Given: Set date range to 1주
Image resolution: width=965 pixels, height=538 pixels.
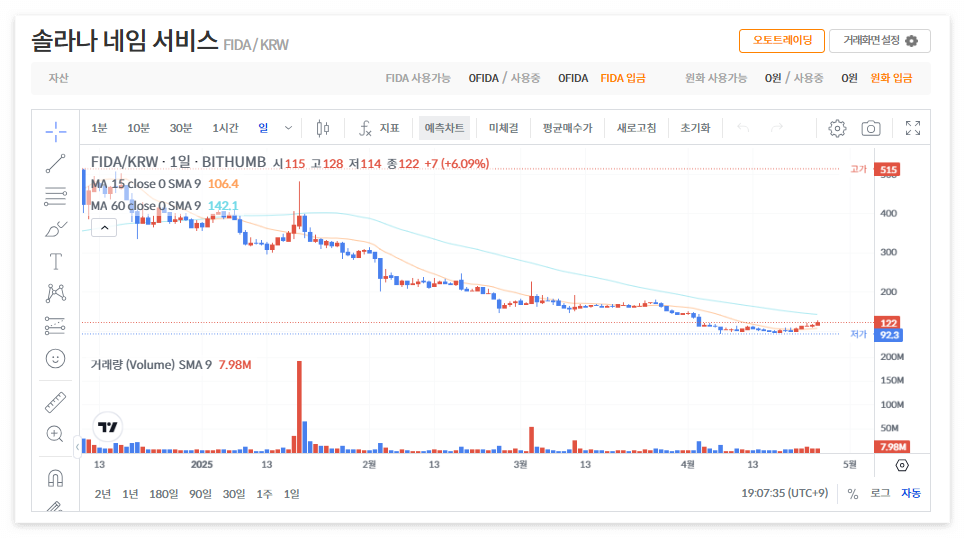Looking at the screenshot, I should [x=264, y=494].
